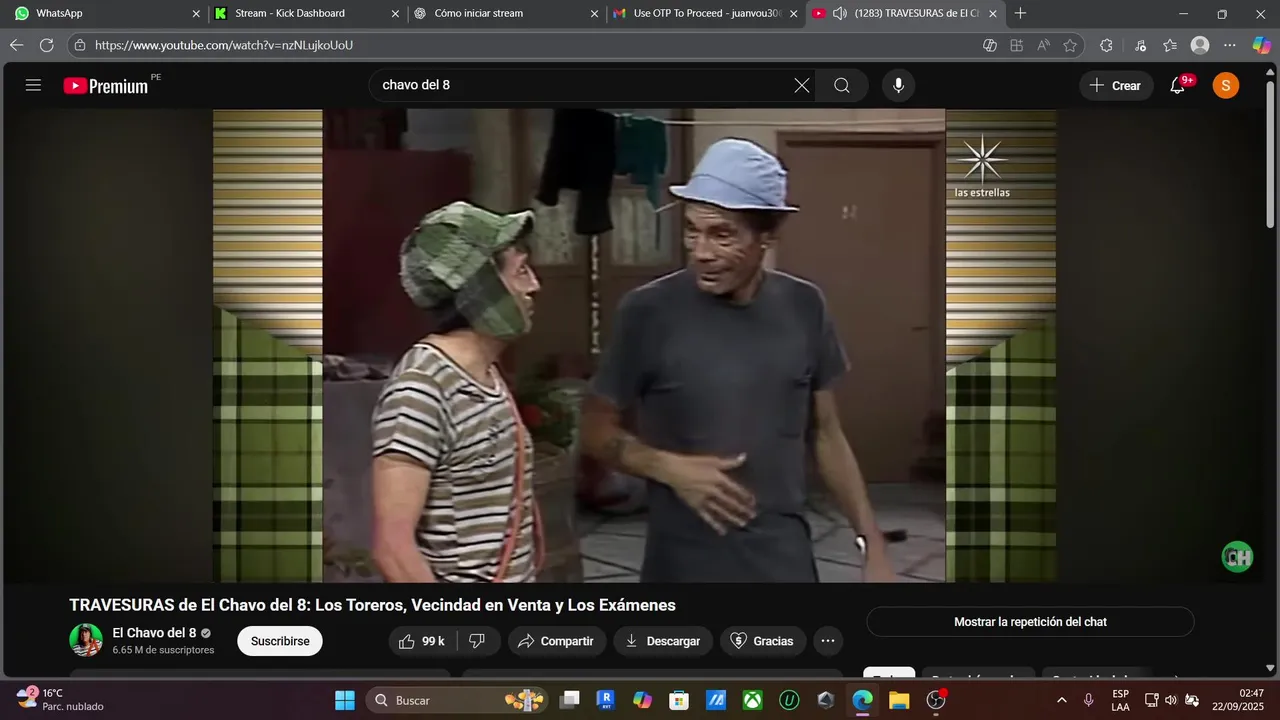Go back with browser back arrow
The image size is (1280, 720).
tap(16, 45)
